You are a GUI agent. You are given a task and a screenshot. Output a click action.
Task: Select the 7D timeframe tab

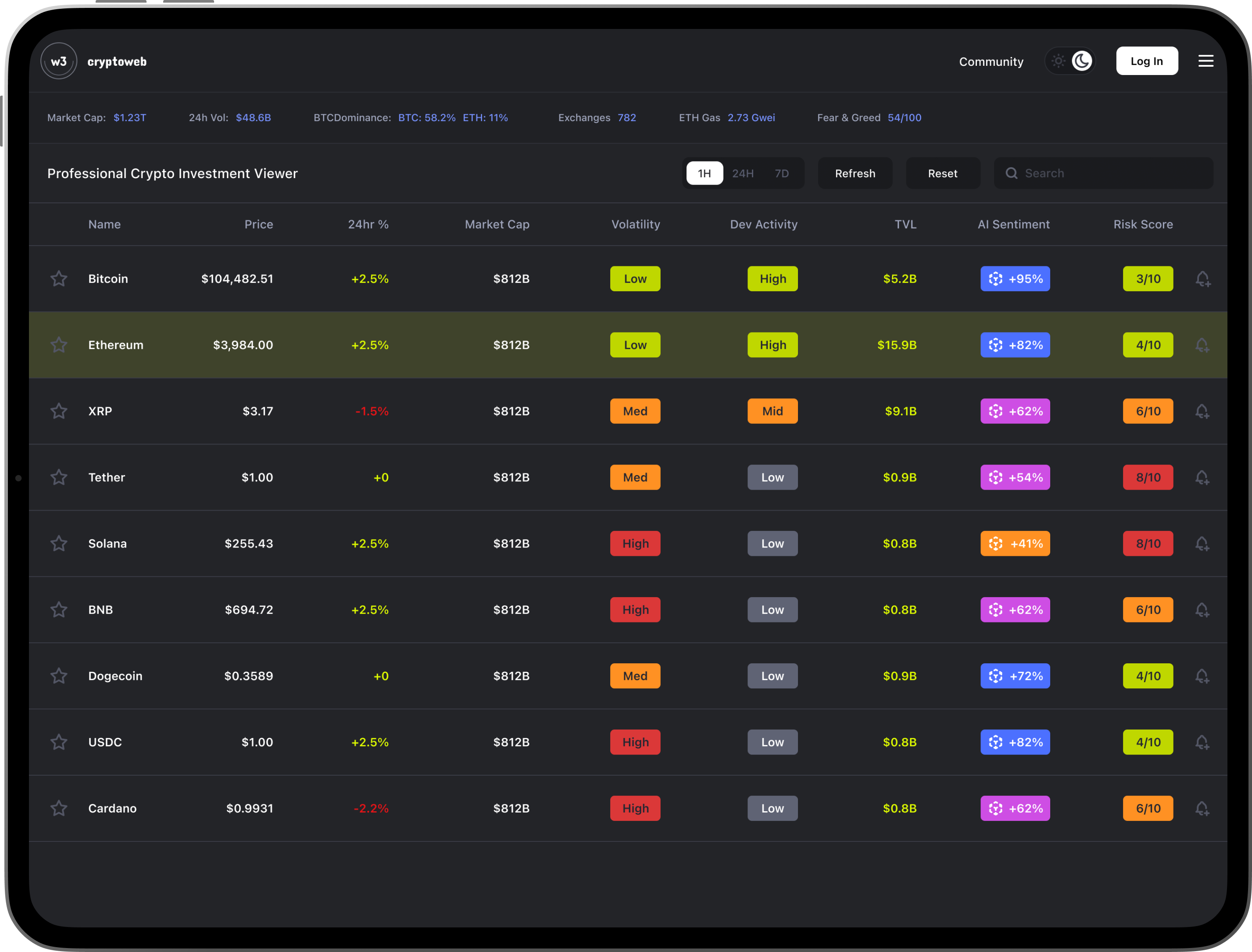(x=781, y=173)
